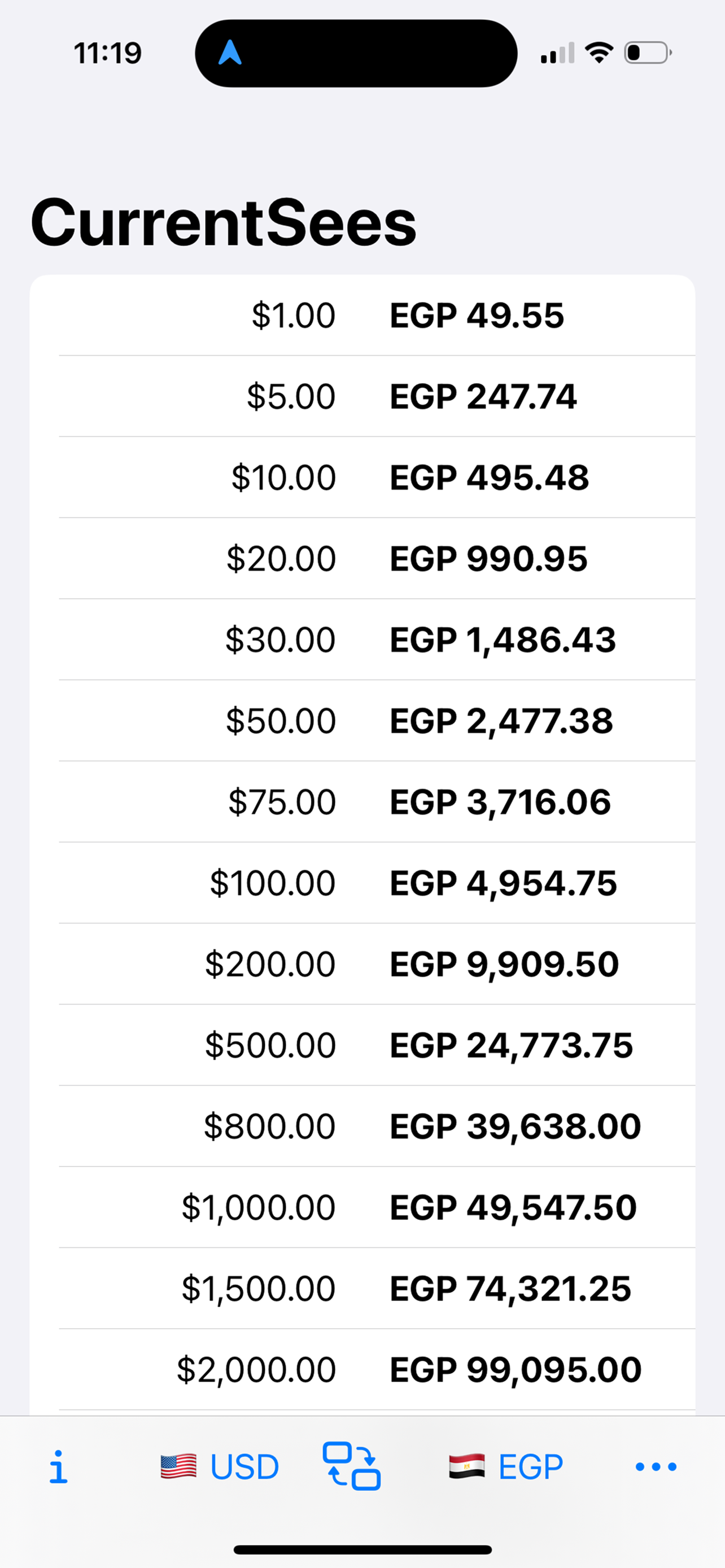This screenshot has height=1568, width=725.
Task: Open the info button in bottom toolbar
Action: [x=58, y=1466]
